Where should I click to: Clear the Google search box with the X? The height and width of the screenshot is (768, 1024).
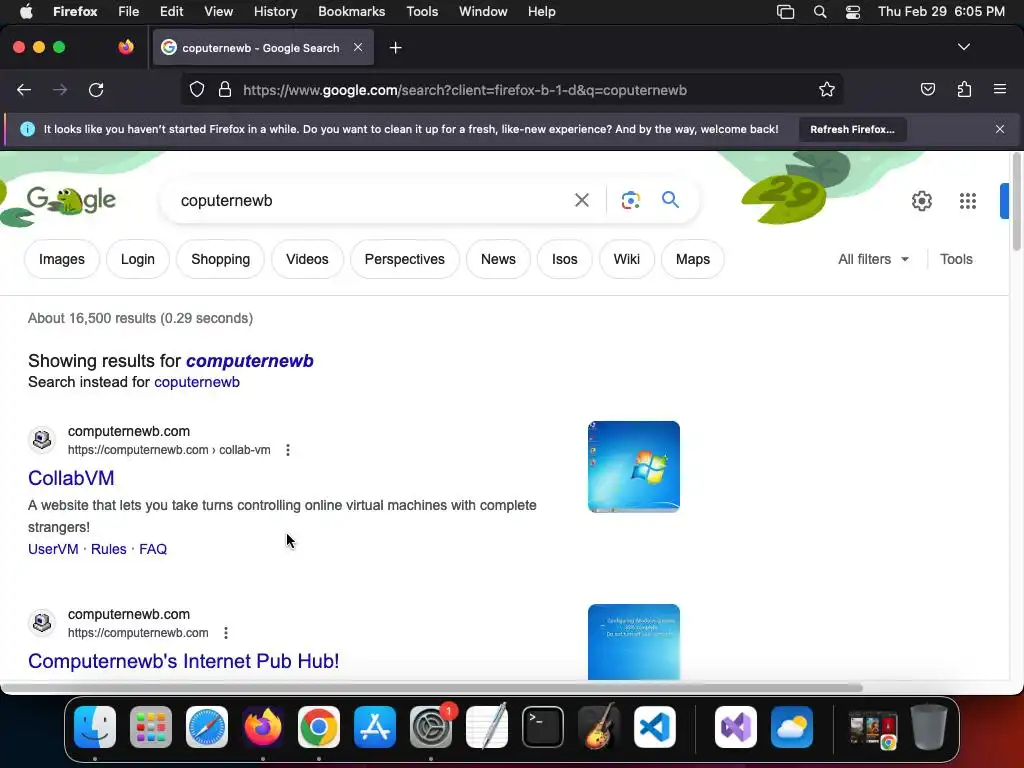pyautogui.click(x=582, y=200)
